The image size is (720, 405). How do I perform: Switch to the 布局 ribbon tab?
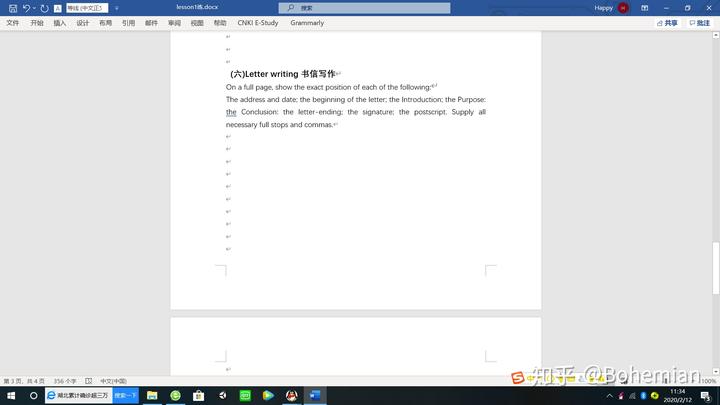point(106,23)
